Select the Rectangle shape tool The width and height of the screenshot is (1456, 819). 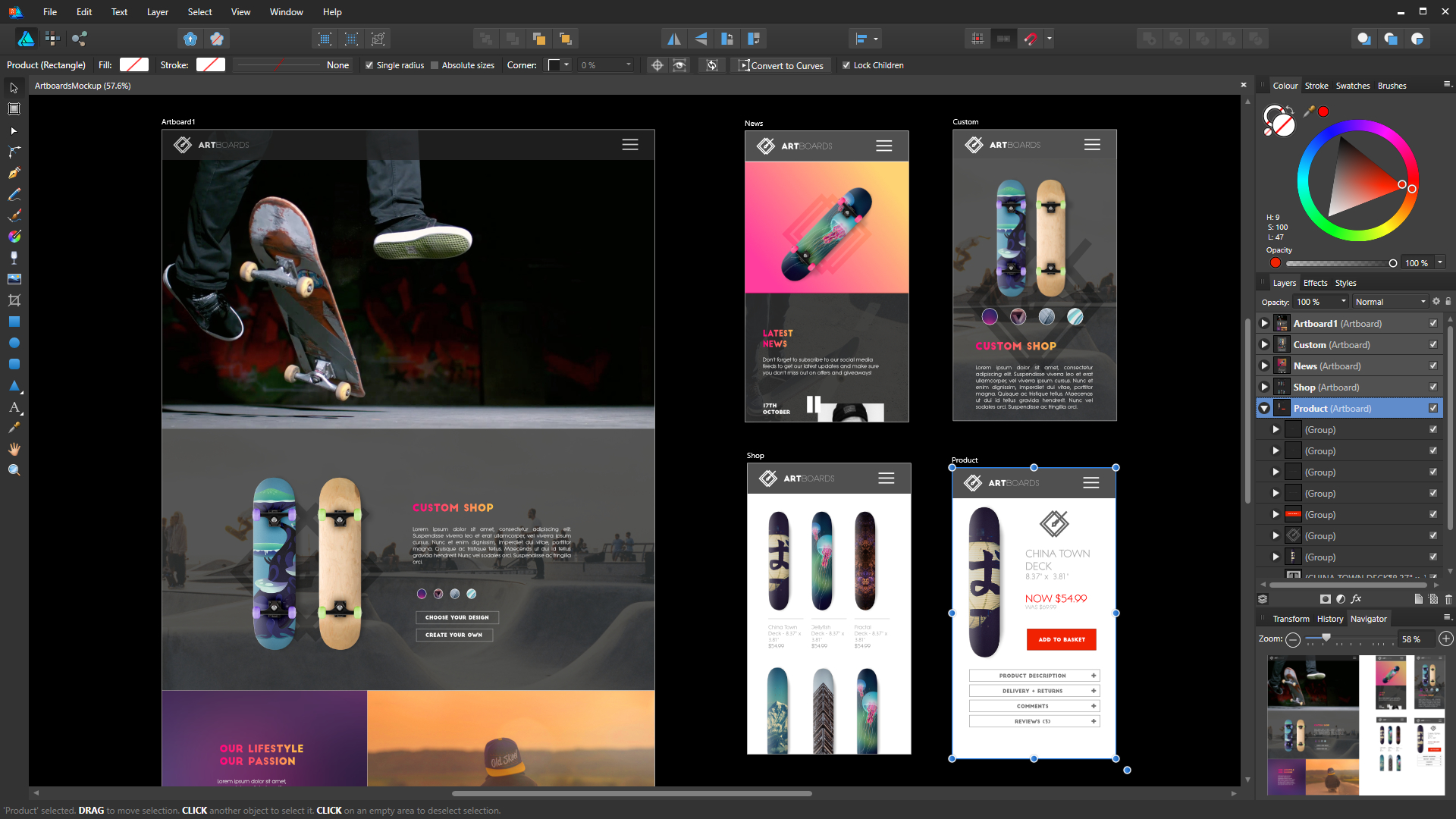pyautogui.click(x=14, y=322)
